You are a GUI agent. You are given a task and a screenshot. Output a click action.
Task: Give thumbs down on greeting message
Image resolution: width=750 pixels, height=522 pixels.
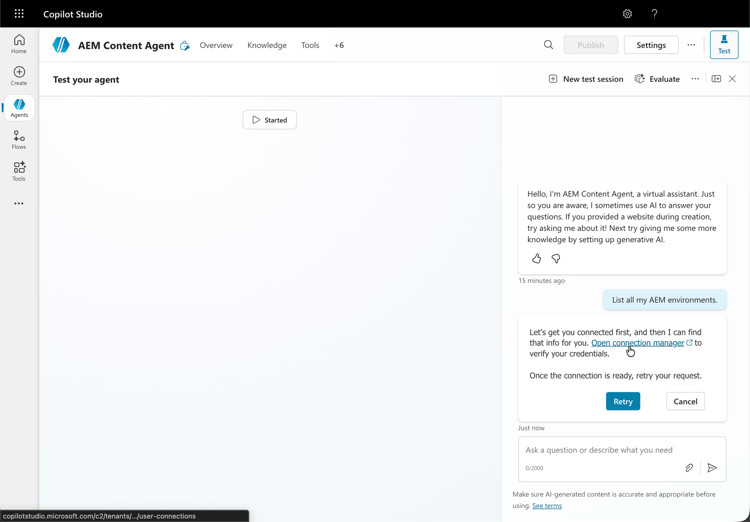556,259
